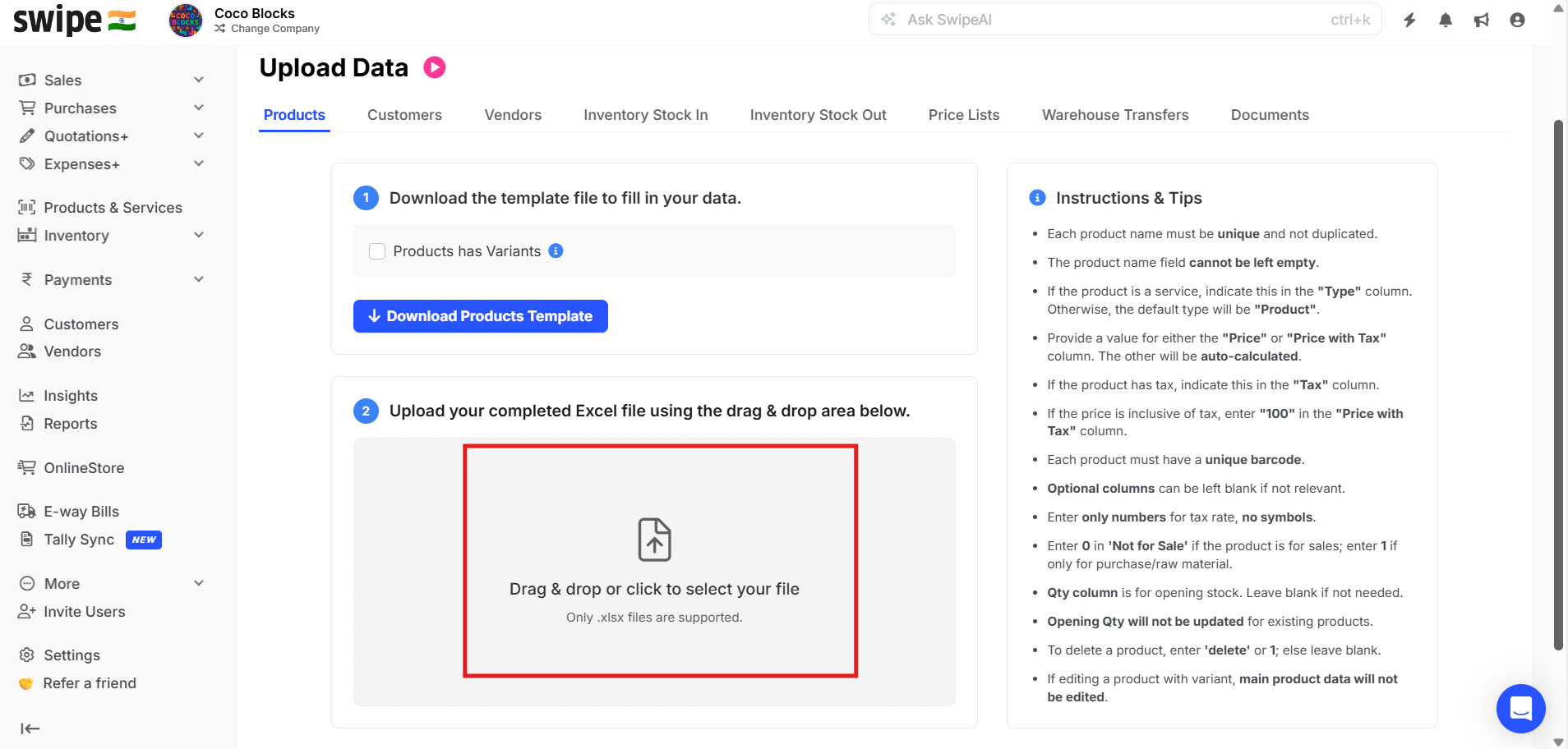The image size is (1568, 749).
Task: Open the Inventory Stock In tab
Action: (645, 115)
